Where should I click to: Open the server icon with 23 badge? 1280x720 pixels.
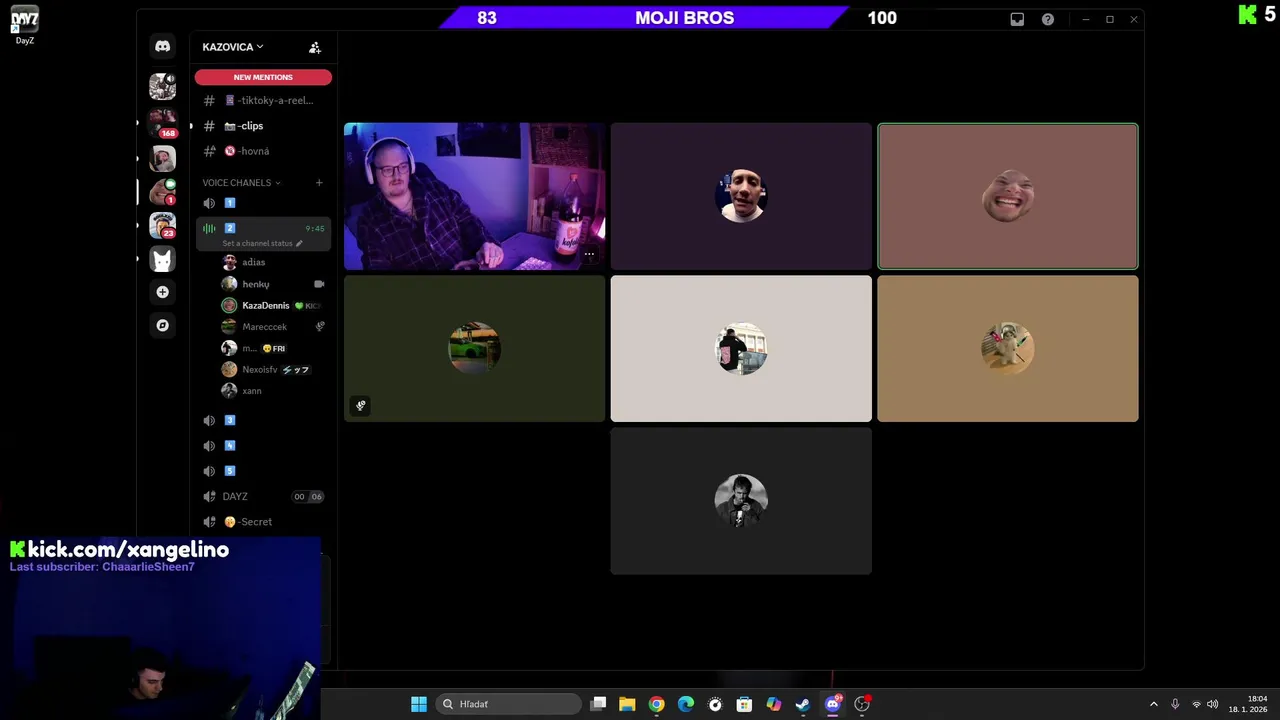click(162, 225)
